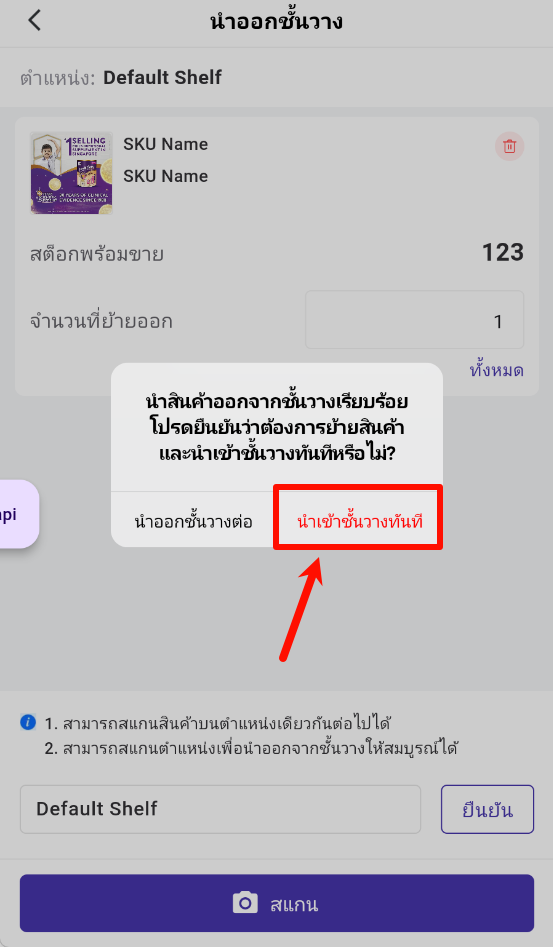Click the first SKU Name line
This screenshot has width=553, height=947.
[165, 144]
